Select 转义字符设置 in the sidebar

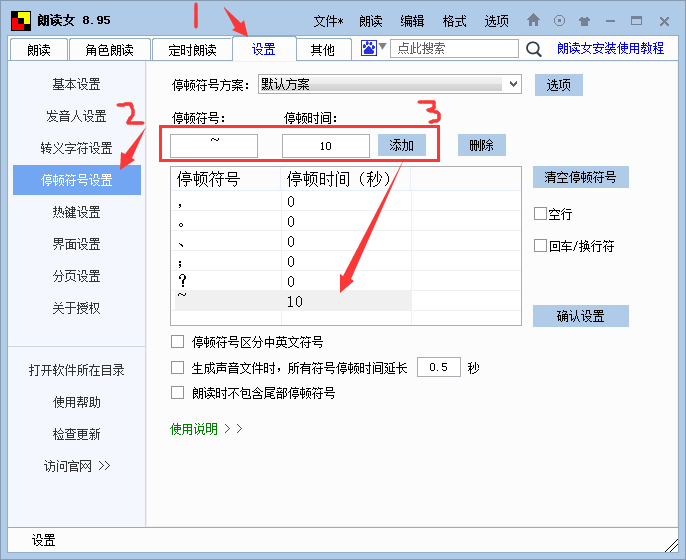pos(77,148)
